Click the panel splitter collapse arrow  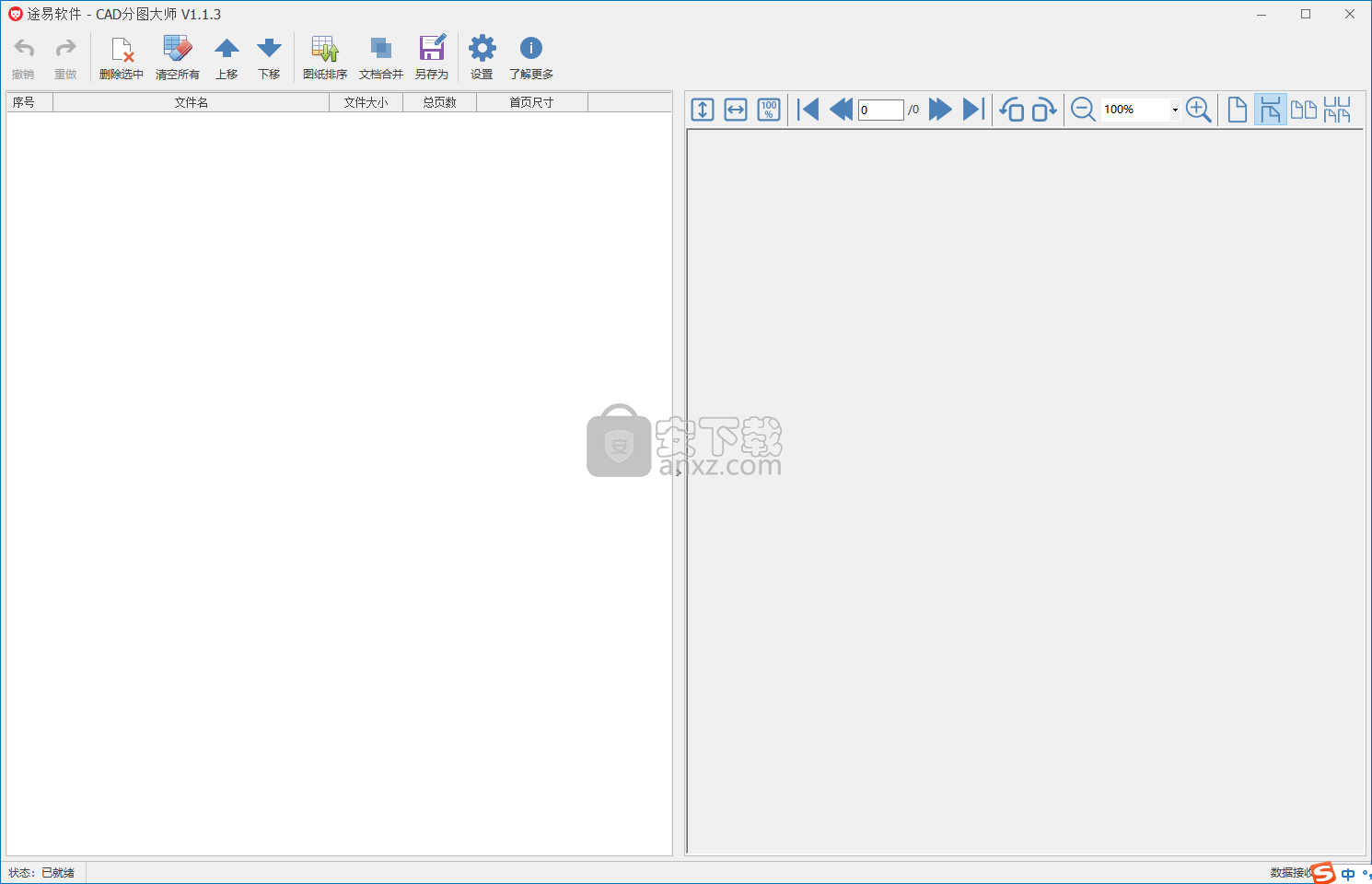679,472
